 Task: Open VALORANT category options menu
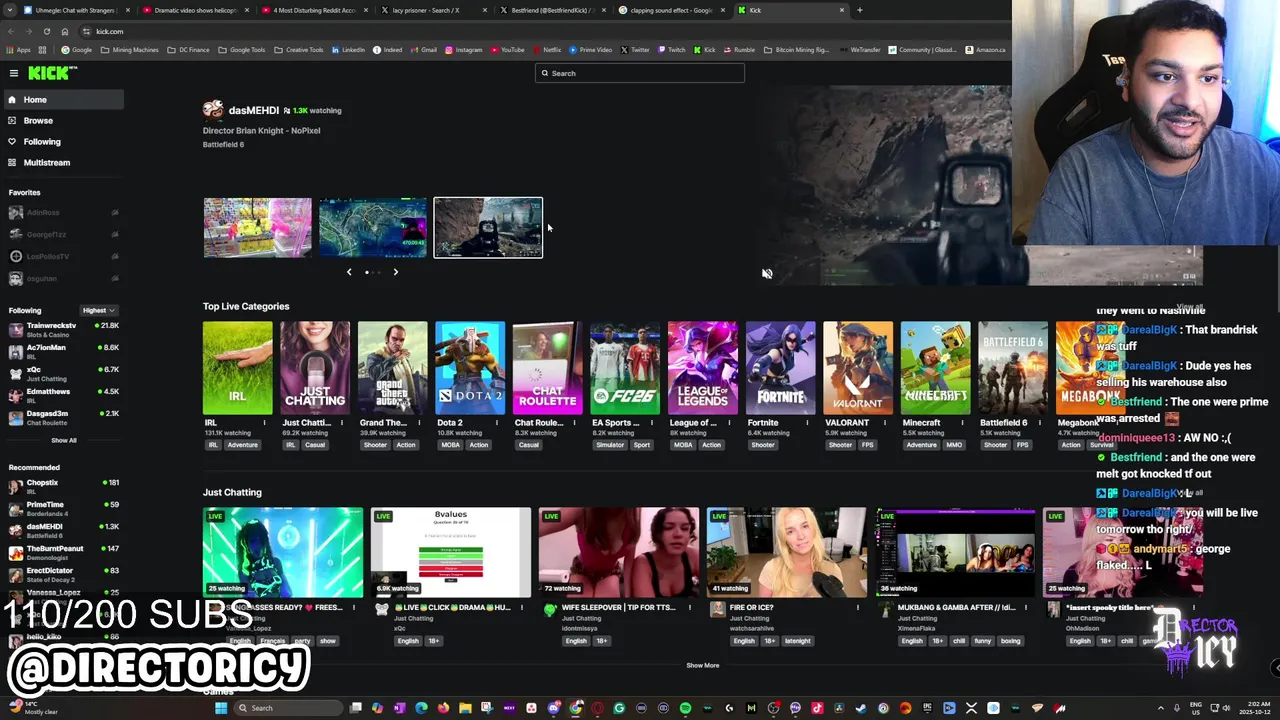tap(886, 423)
